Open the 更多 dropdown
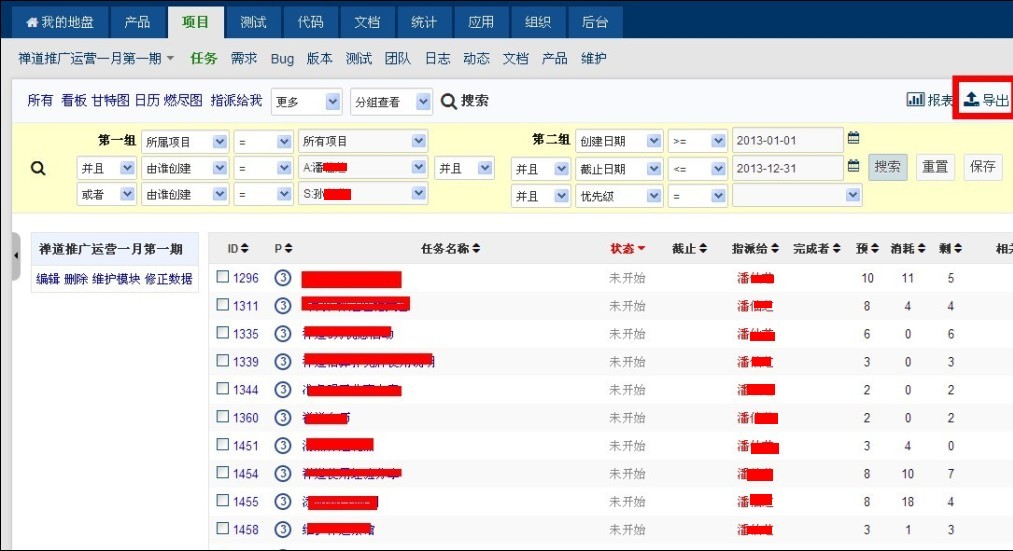Screen dimensions: 1013x551 [x=306, y=101]
